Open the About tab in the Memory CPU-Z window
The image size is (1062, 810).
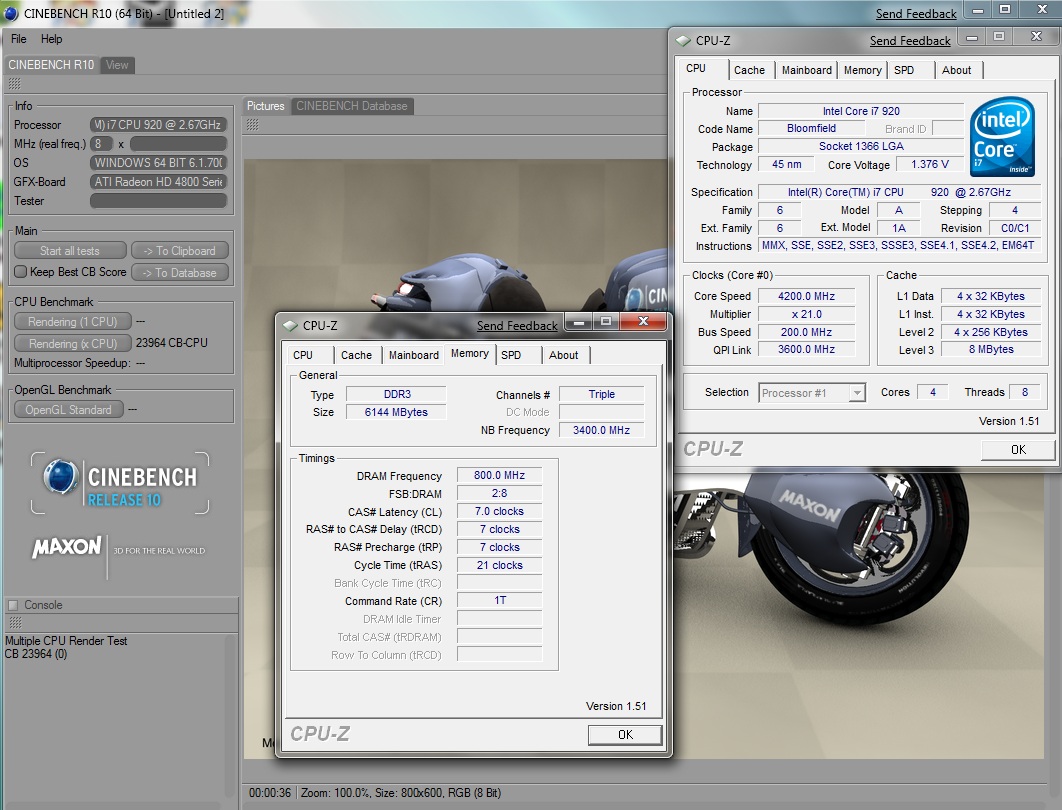click(564, 355)
